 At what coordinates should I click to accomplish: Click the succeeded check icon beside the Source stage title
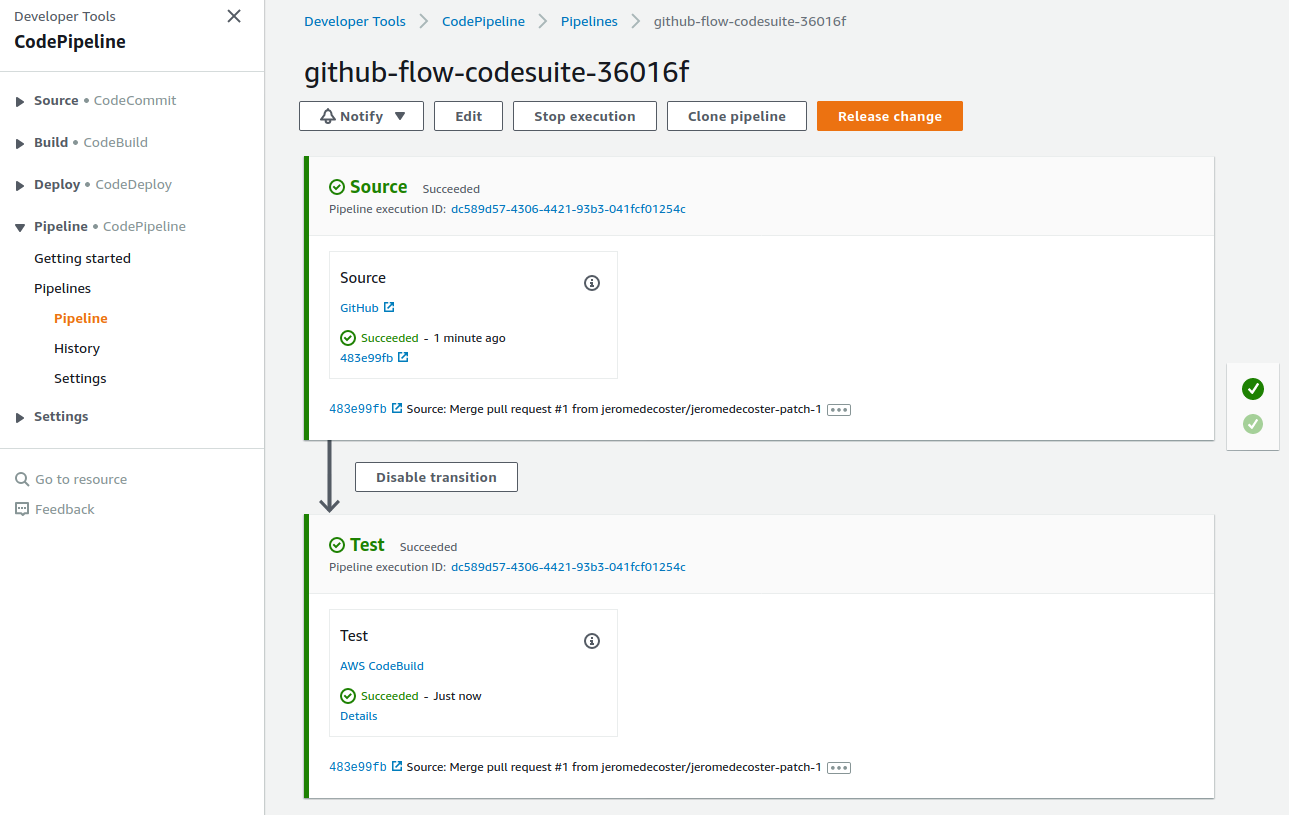pyautogui.click(x=337, y=187)
